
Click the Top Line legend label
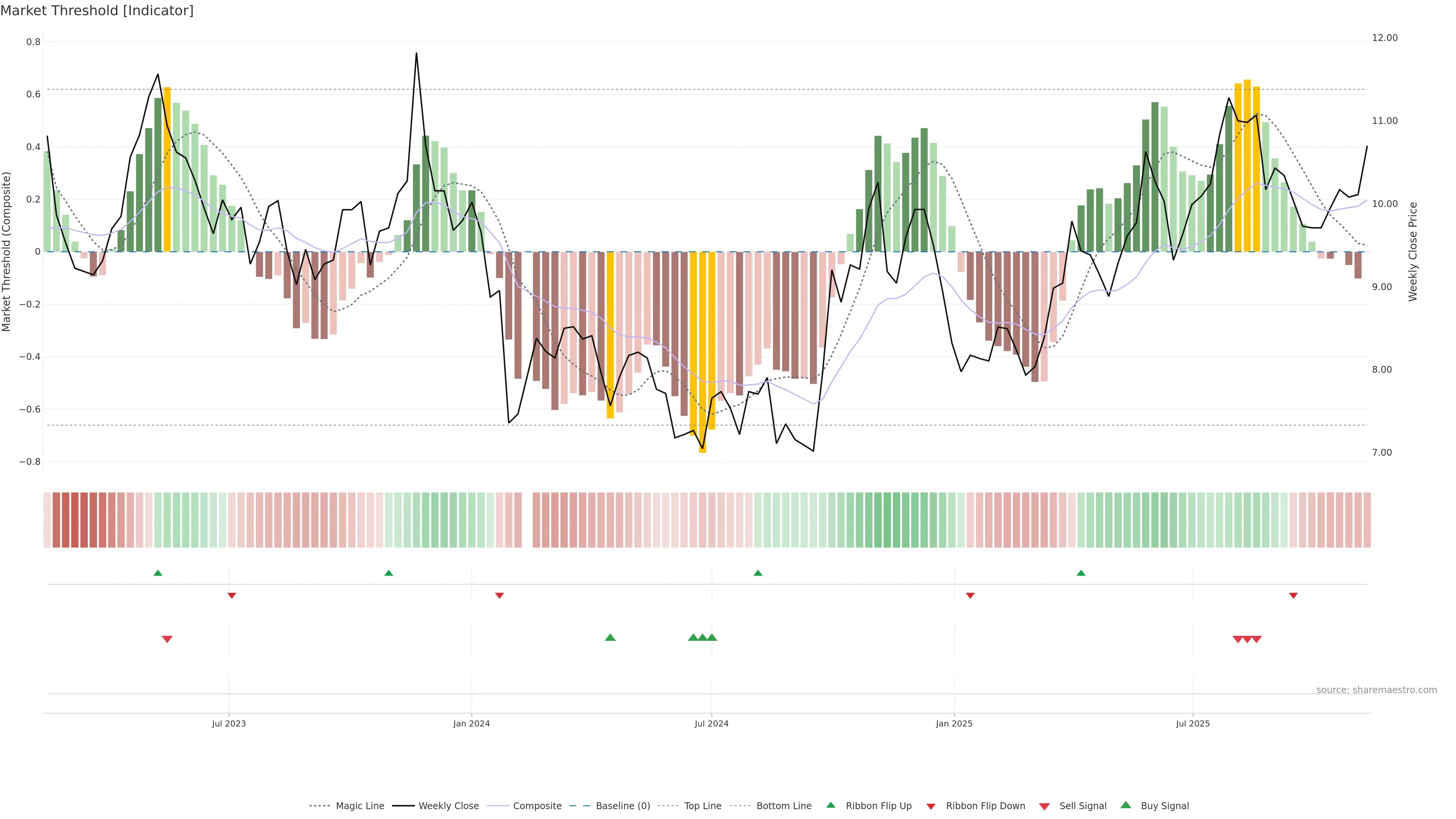pos(703,806)
